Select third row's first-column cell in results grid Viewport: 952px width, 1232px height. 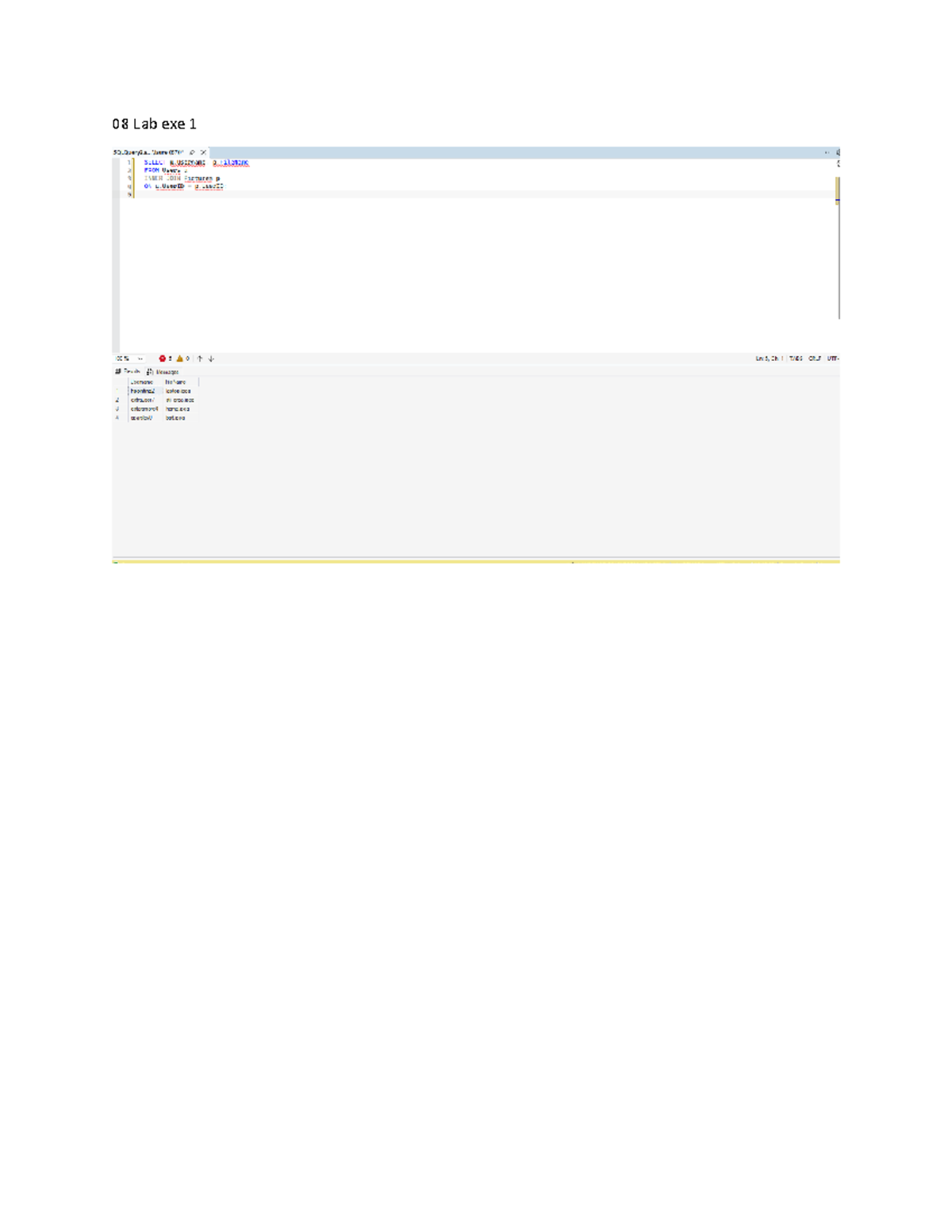(x=145, y=409)
